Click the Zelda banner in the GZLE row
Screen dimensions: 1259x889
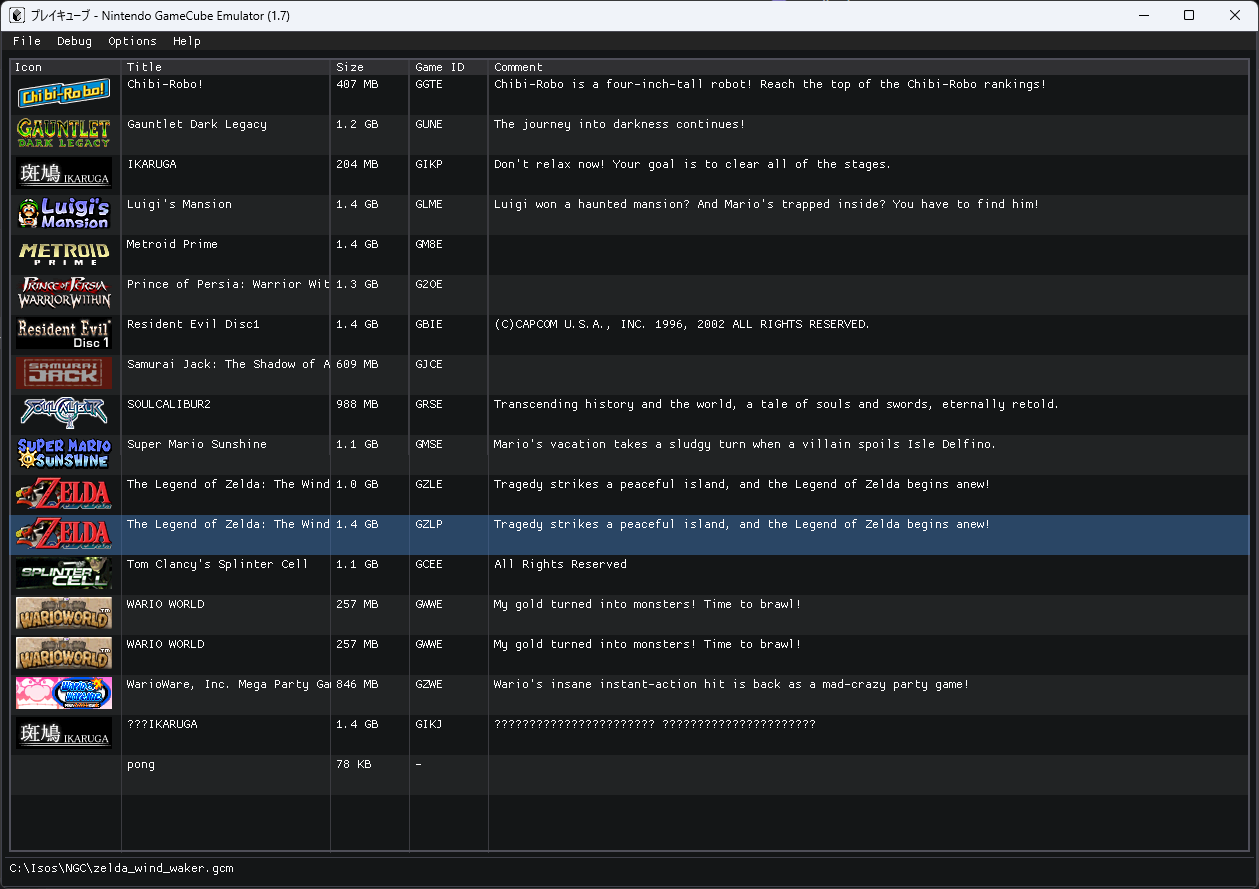click(64, 494)
